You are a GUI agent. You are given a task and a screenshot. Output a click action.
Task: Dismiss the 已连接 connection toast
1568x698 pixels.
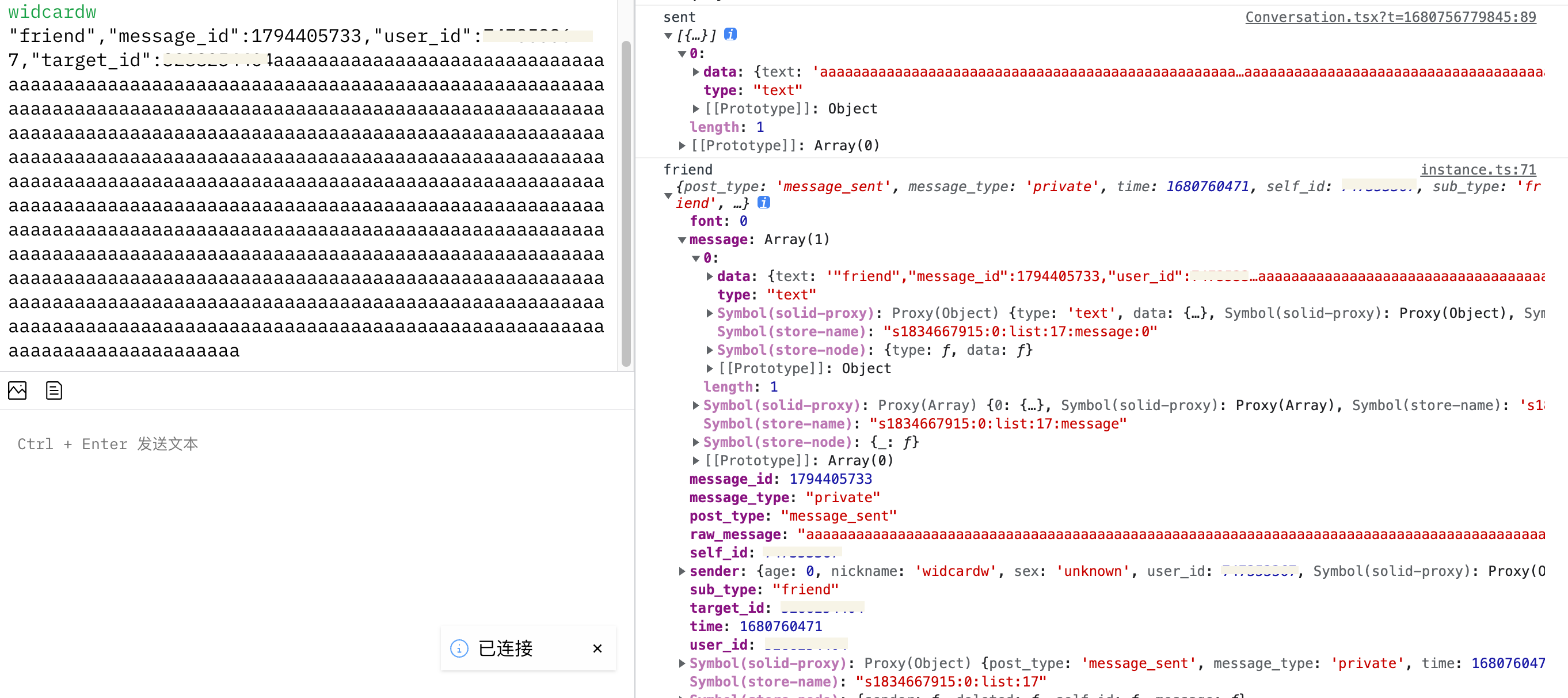pyautogui.click(x=597, y=648)
